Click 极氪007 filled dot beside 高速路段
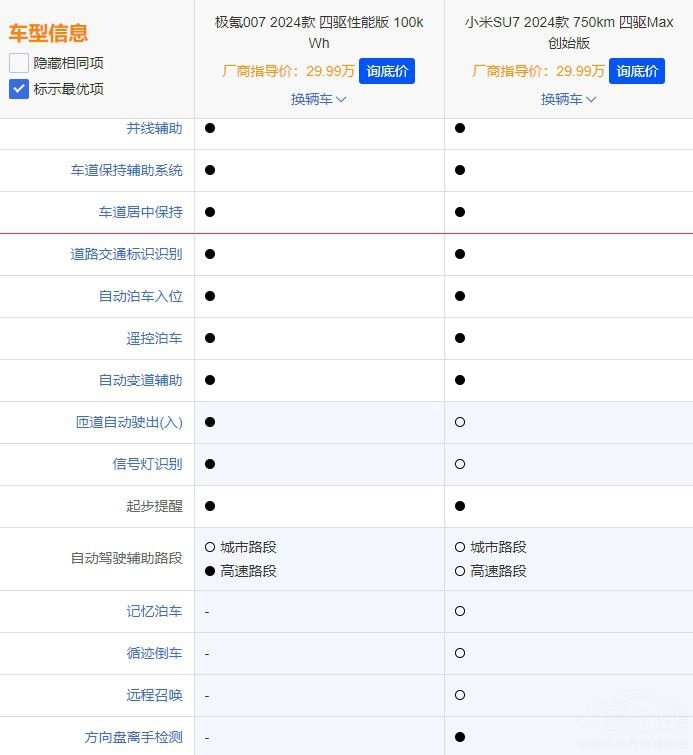 click(210, 571)
